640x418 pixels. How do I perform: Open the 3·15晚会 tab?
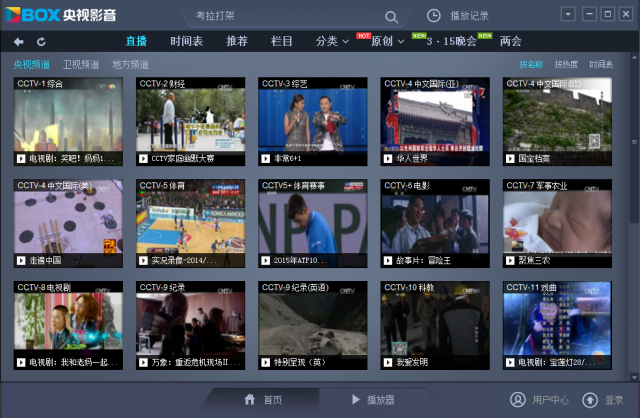[x=452, y=41]
